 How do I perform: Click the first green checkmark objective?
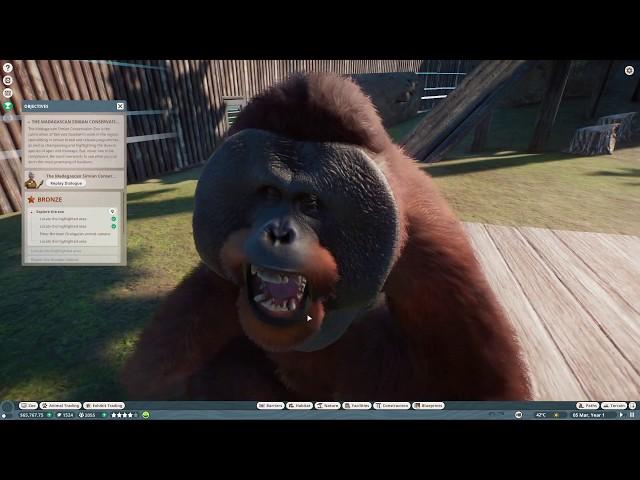113,219
